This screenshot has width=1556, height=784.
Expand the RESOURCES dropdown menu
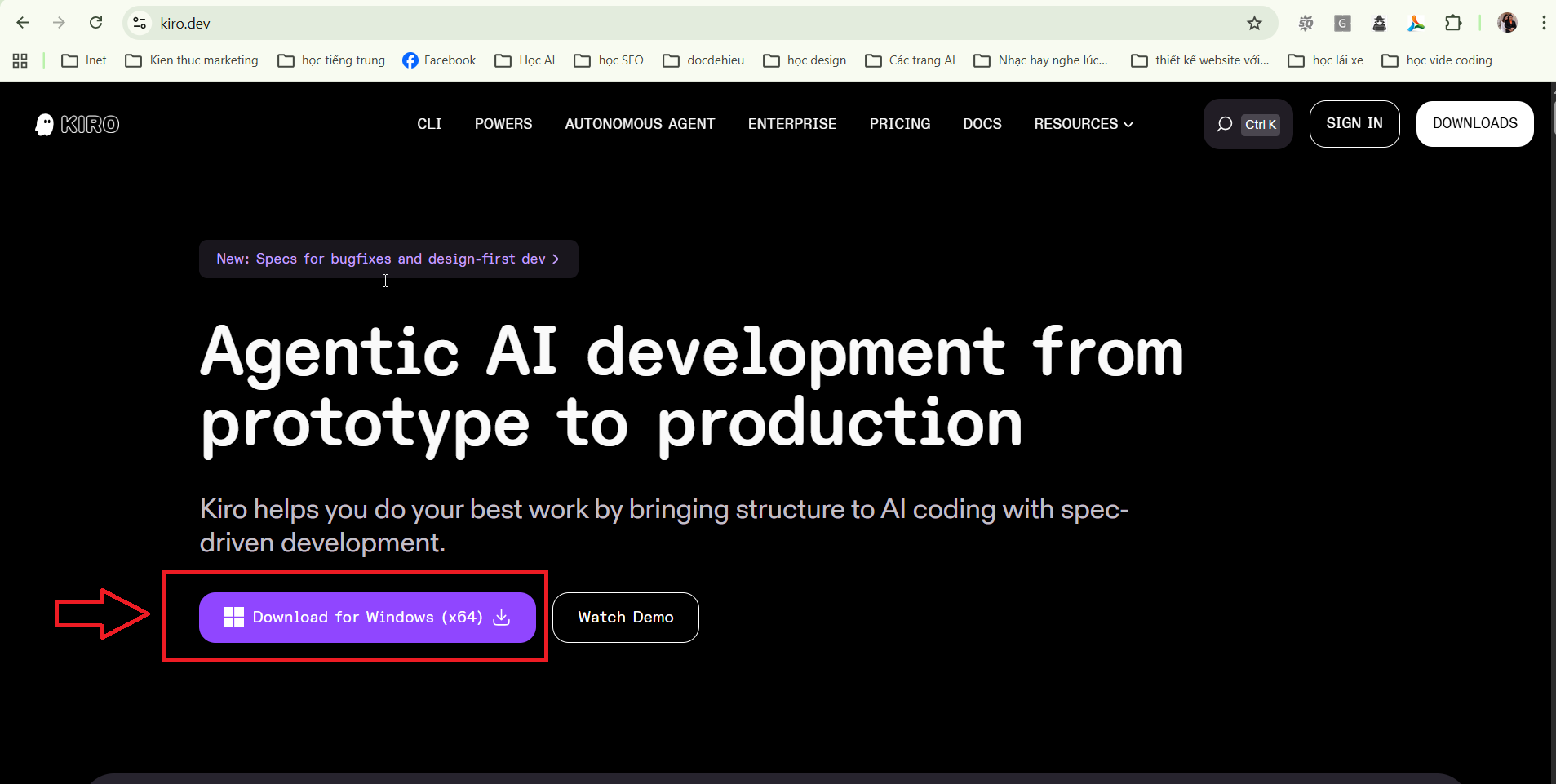point(1084,124)
